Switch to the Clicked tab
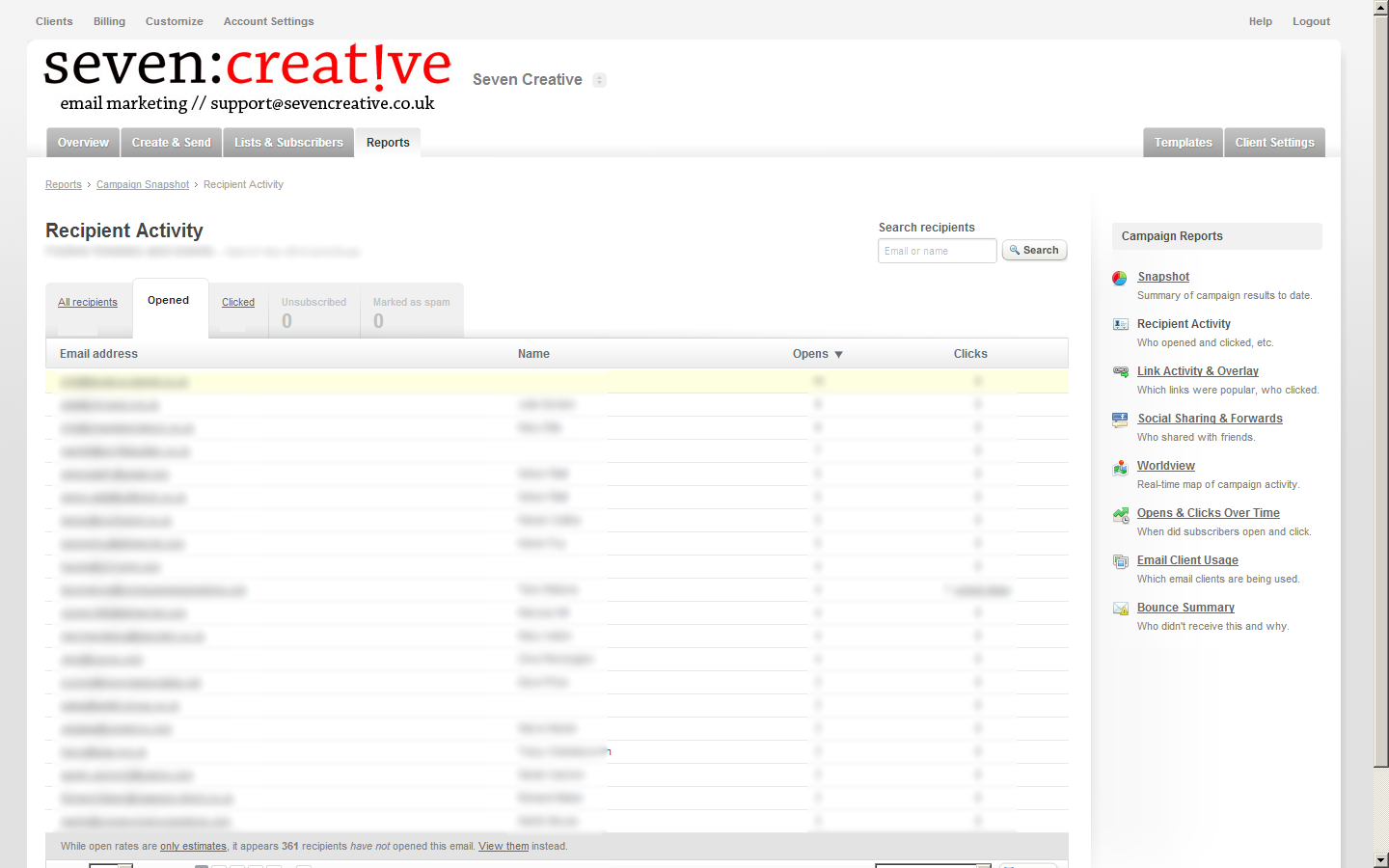Viewport: 1389px width, 868px height. [238, 303]
